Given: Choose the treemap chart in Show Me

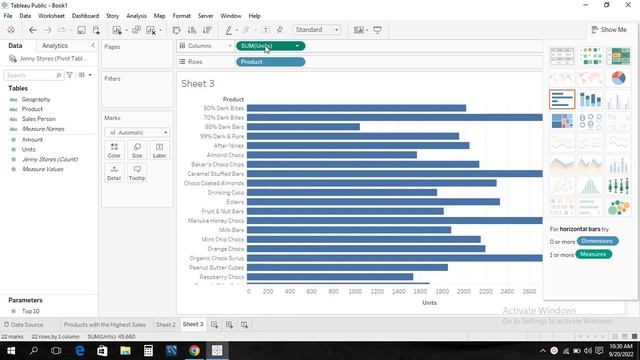Looking at the screenshot, I should 562,121.
